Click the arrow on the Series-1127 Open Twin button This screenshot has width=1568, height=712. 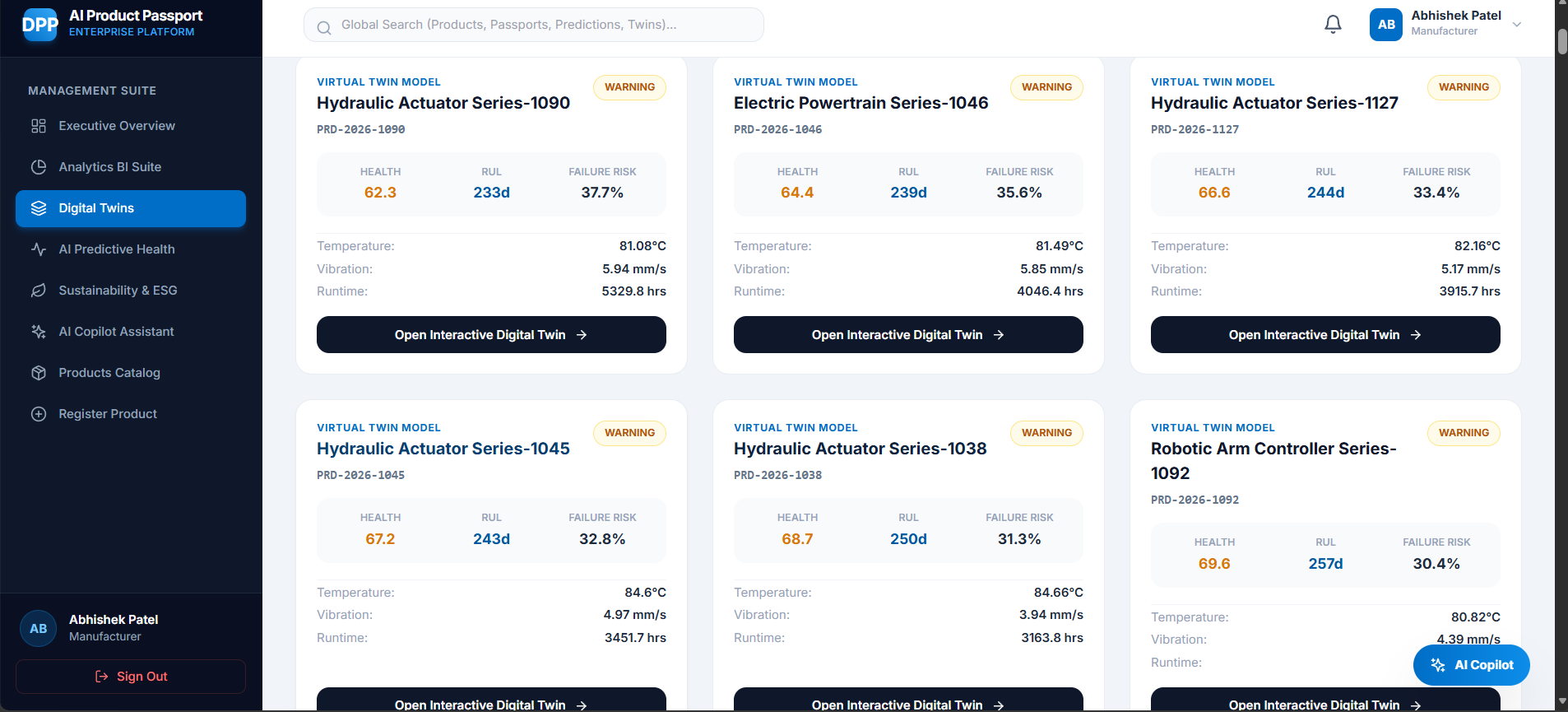click(1416, 335)
